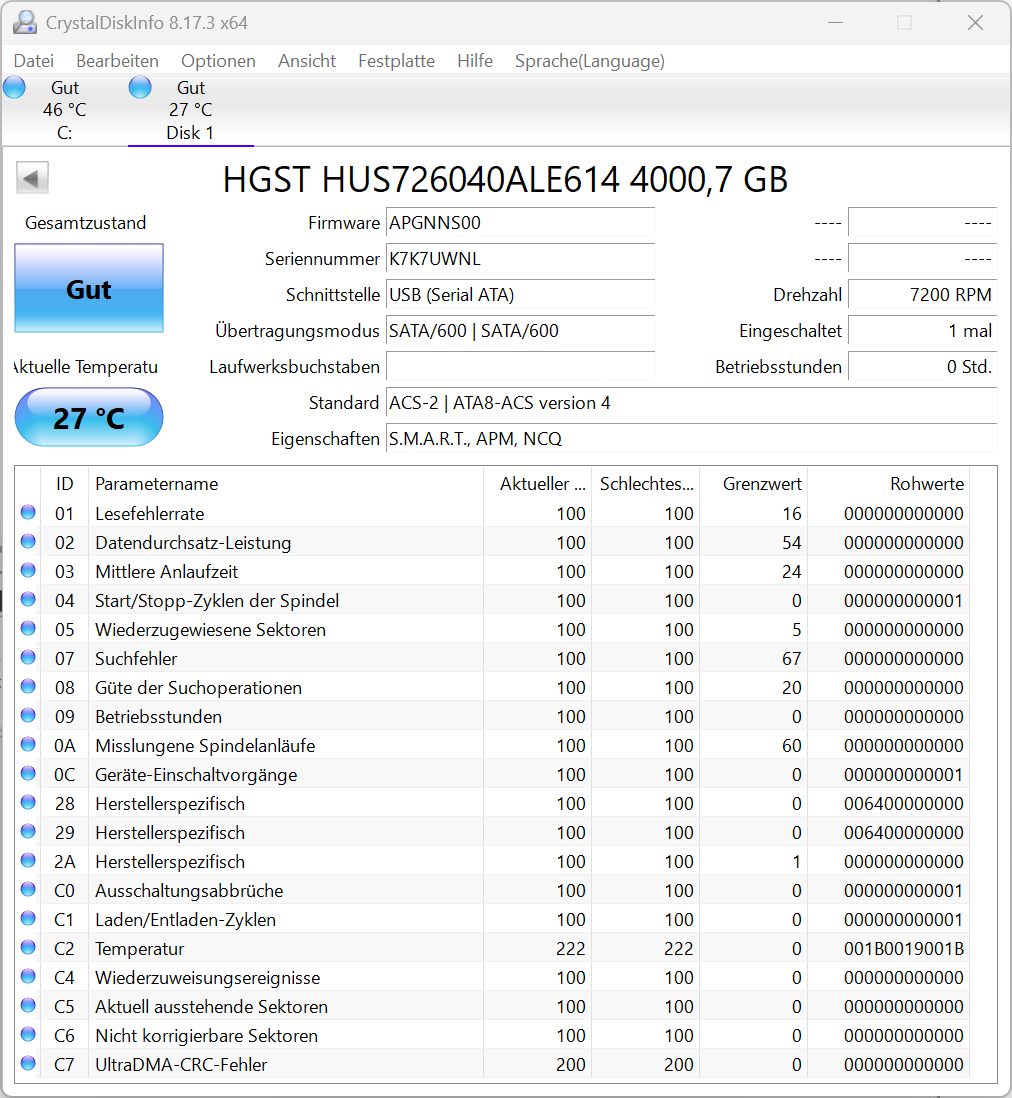Open the Festplatte menu
This screenshot has width=1012, height=1098.
(x=396, y=61)
